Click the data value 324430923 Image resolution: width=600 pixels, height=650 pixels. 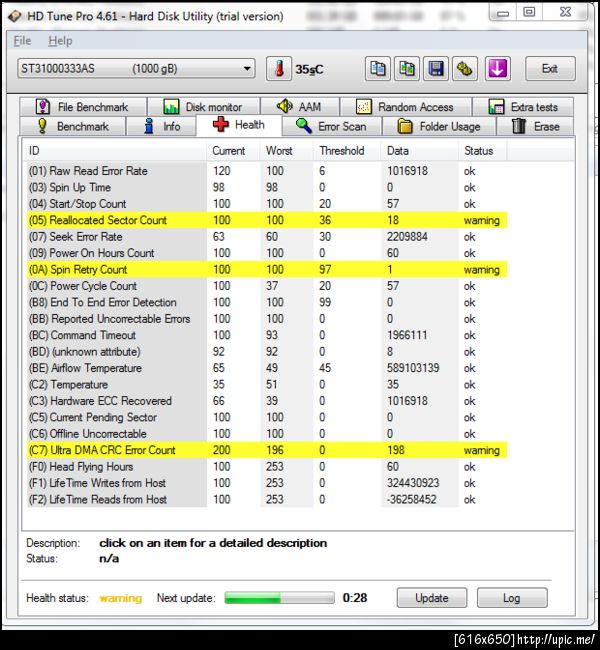click(413, 483)
